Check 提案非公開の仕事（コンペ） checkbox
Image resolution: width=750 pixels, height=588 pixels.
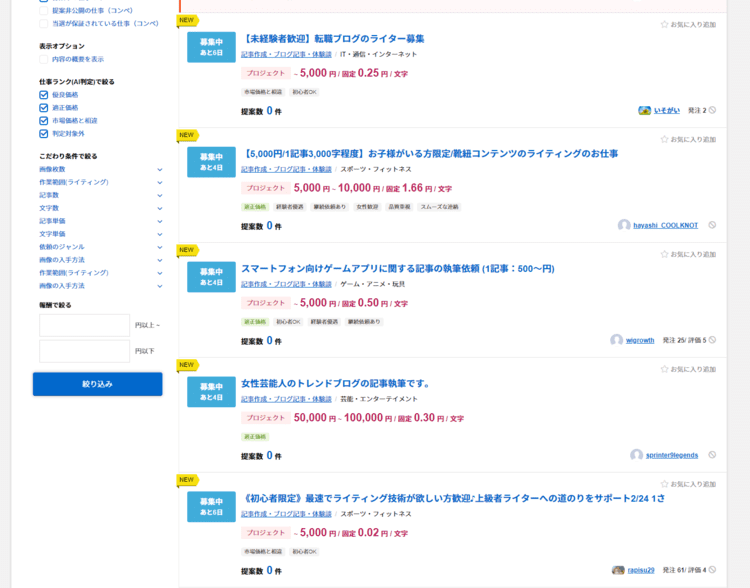[x=44, y=11]
